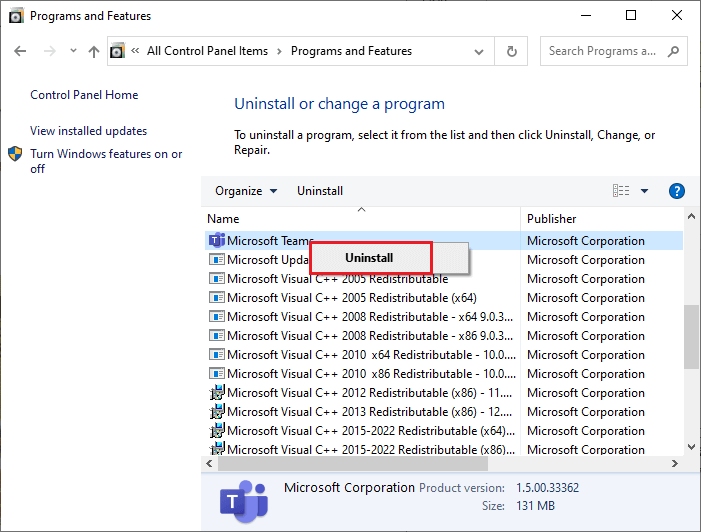Image resolution: width=701 pixels, height=532 pixels.
Task: Click icon of Visual C++ 2008 x86 entry
Action: pyautogui.click(x=217, y=336)
